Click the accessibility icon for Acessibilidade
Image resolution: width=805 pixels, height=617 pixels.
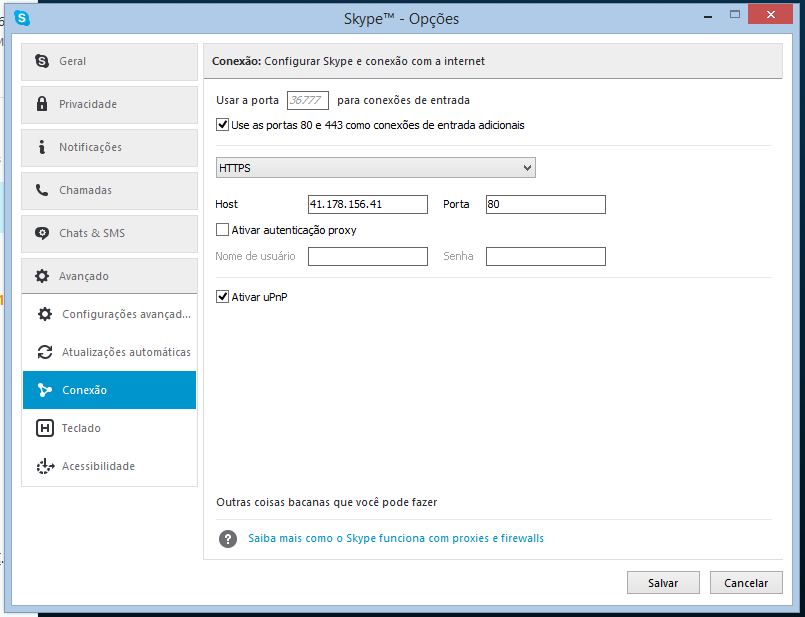45,466
